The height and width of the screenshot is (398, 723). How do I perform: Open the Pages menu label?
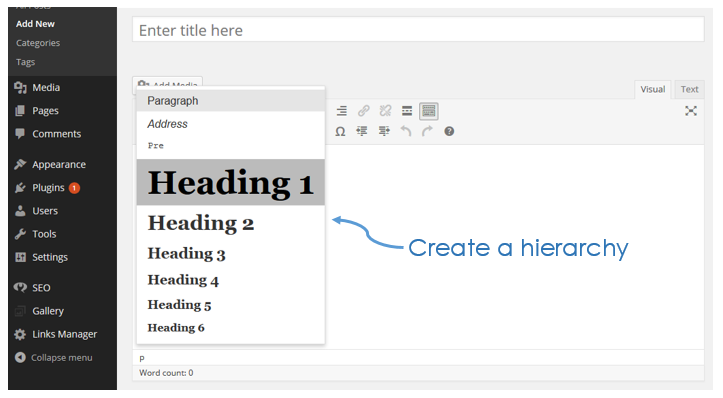(45, 111)
